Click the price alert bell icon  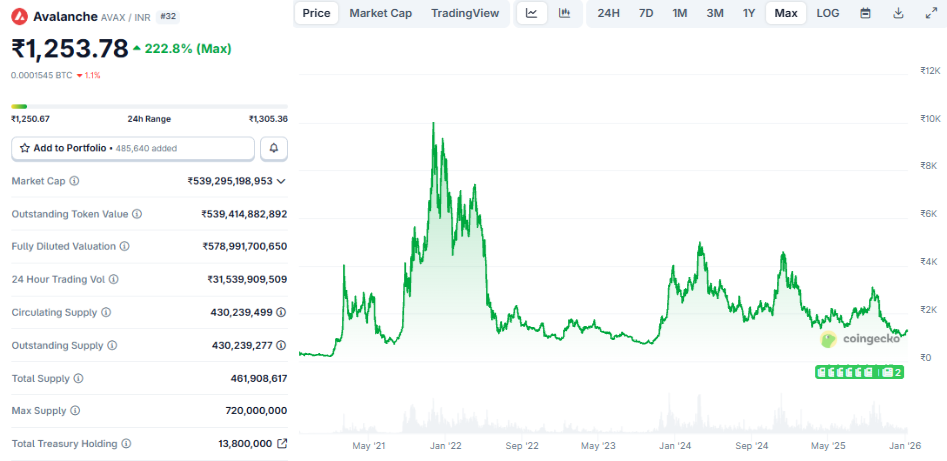pos(274,148)
